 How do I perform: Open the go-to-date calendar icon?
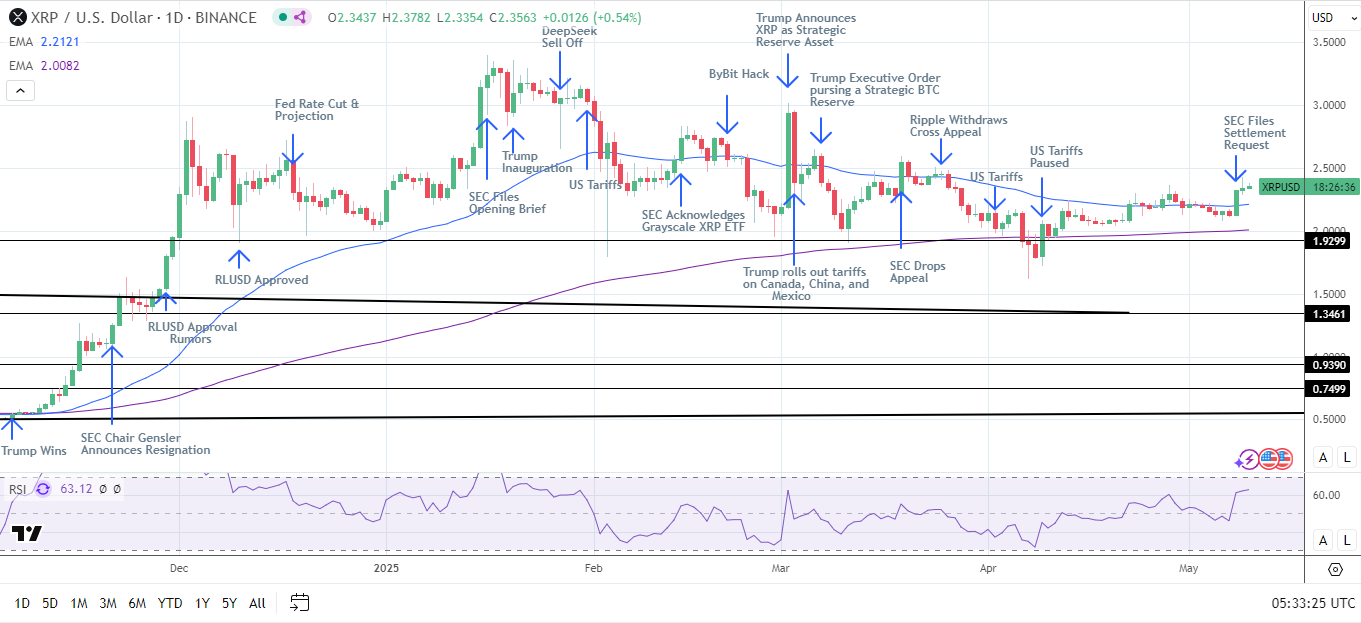(300, 602)
